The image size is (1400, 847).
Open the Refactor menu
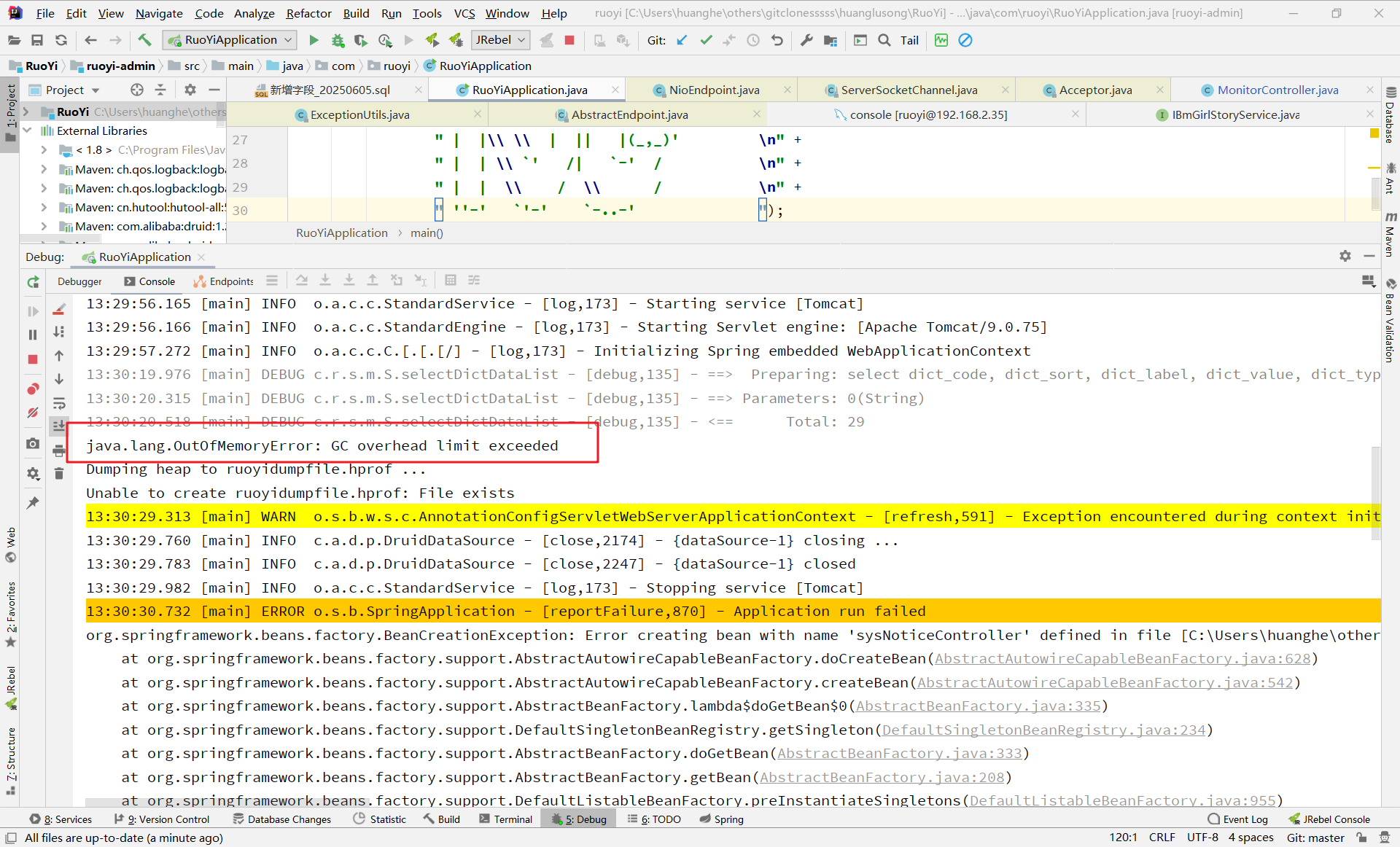[x=308, y=13]
